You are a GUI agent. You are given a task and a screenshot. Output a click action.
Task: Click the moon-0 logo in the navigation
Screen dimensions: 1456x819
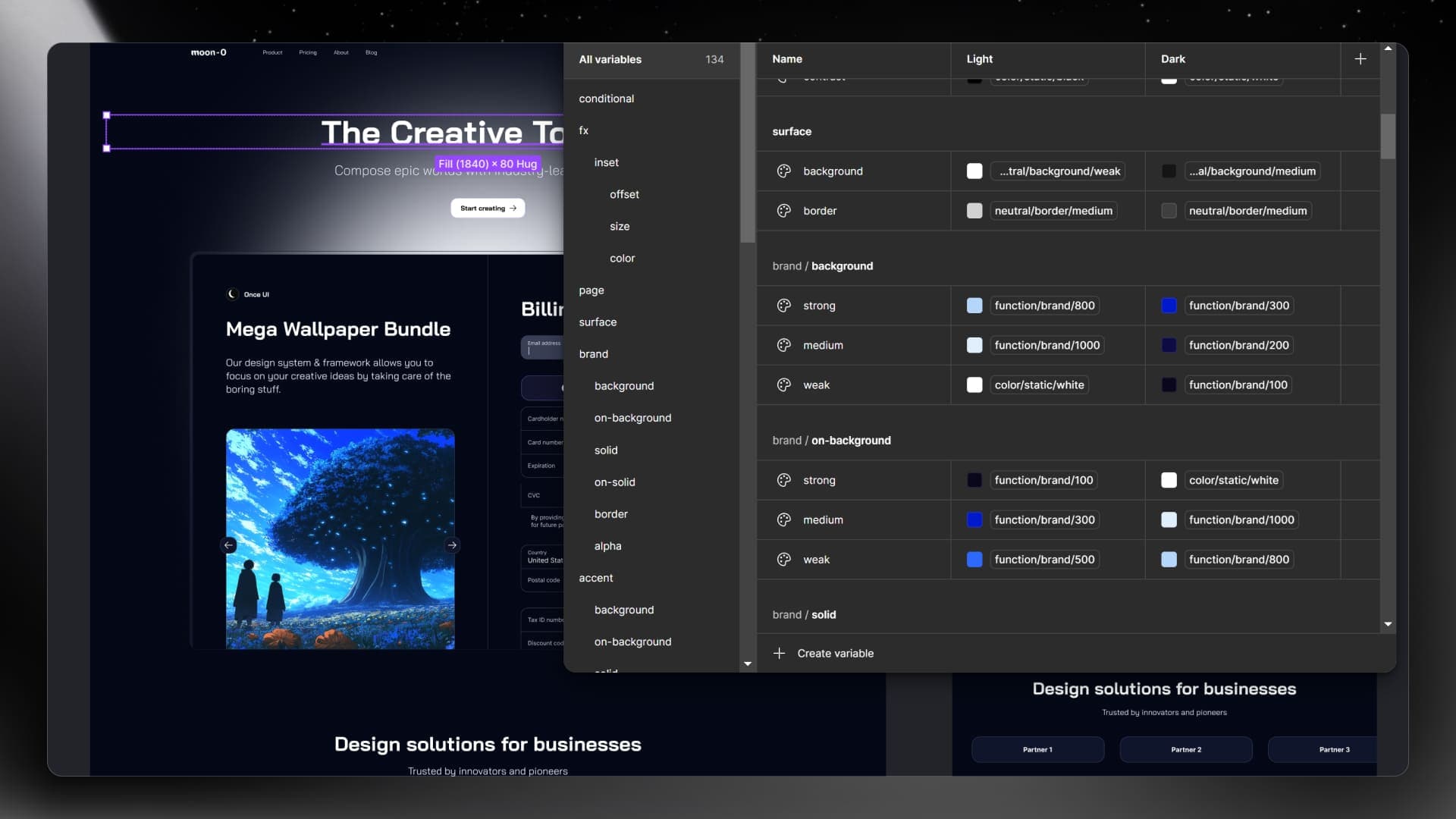coord(209,52)
